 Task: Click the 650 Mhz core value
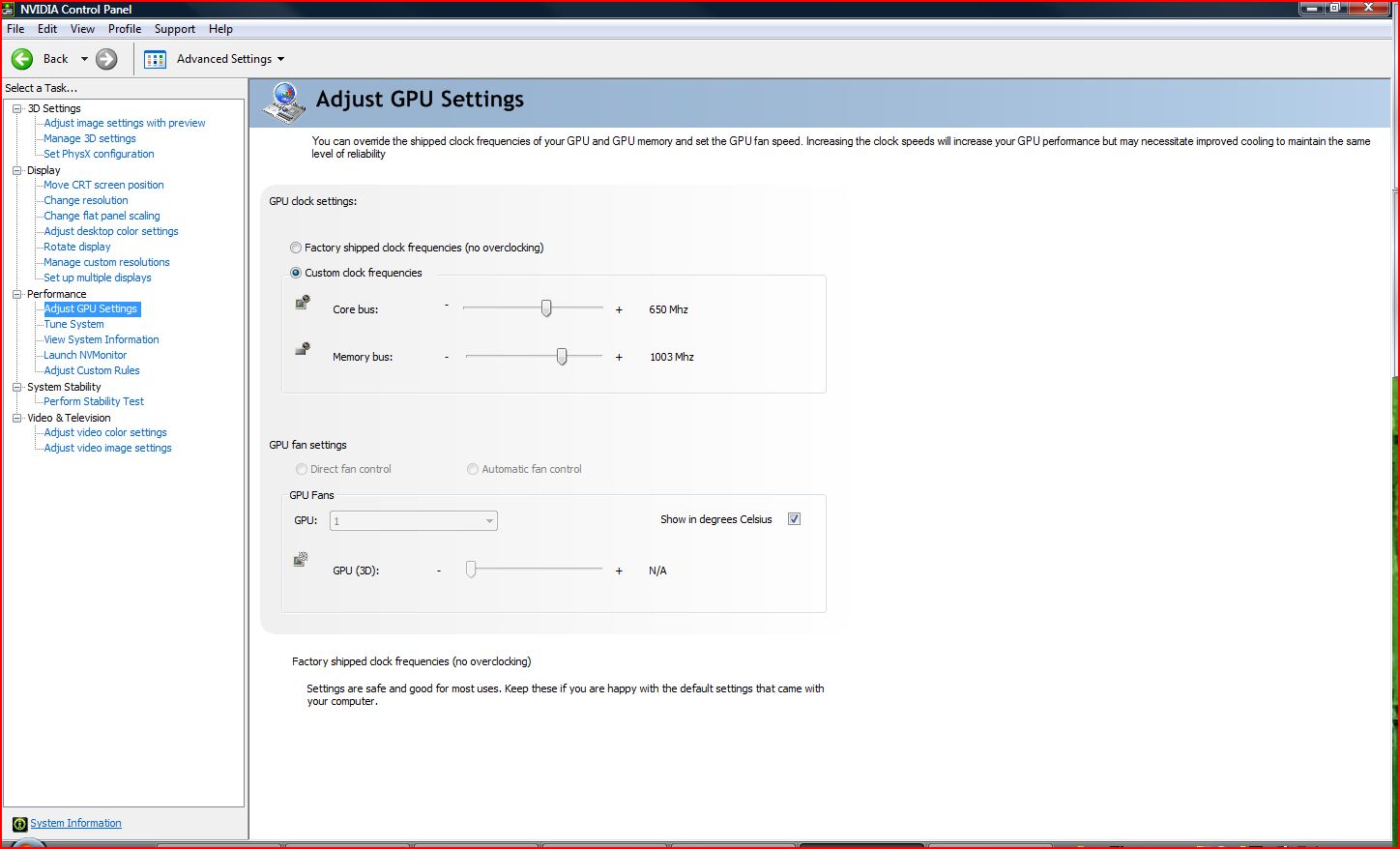click(668, 309)
